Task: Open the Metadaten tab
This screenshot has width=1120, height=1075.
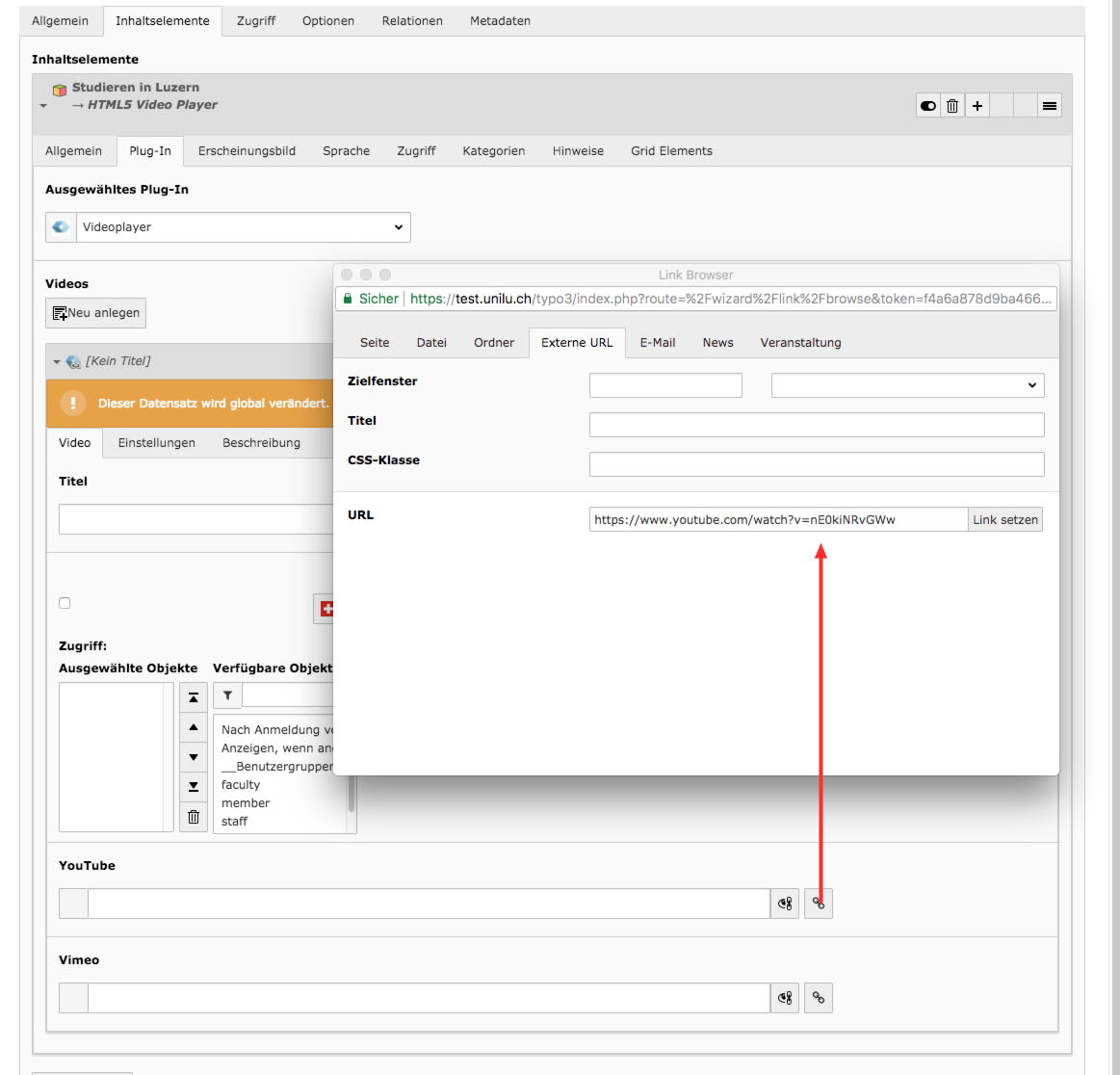Action: coord(500,21)
